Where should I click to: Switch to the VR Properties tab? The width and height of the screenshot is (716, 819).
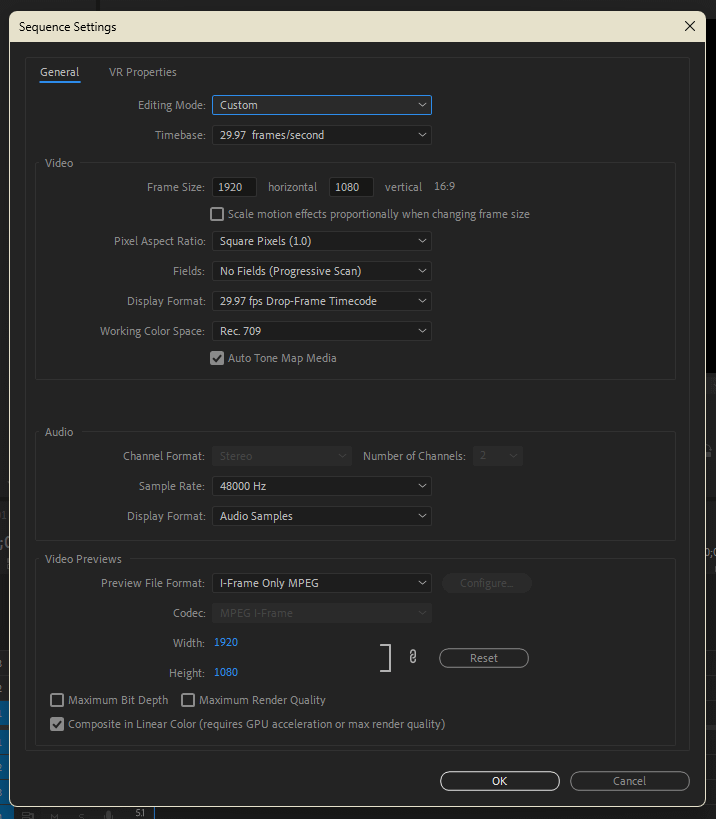pos(143,72)
